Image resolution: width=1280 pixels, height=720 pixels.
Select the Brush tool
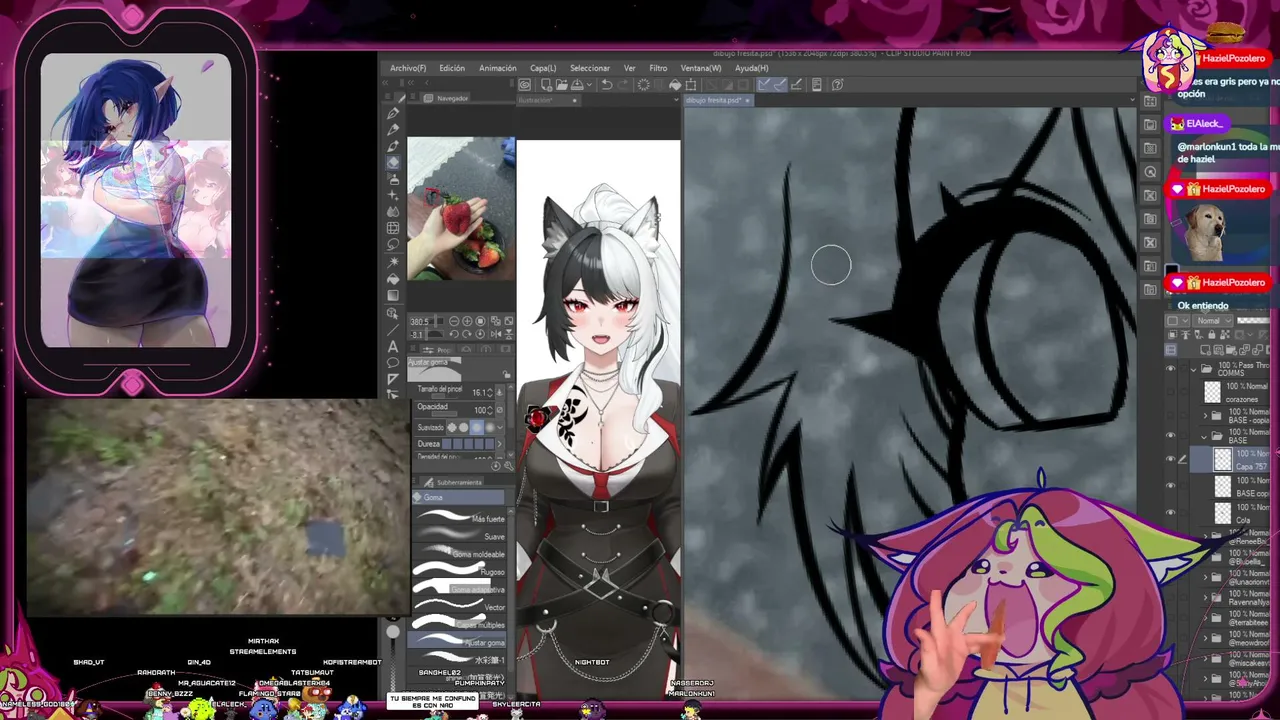393,146
